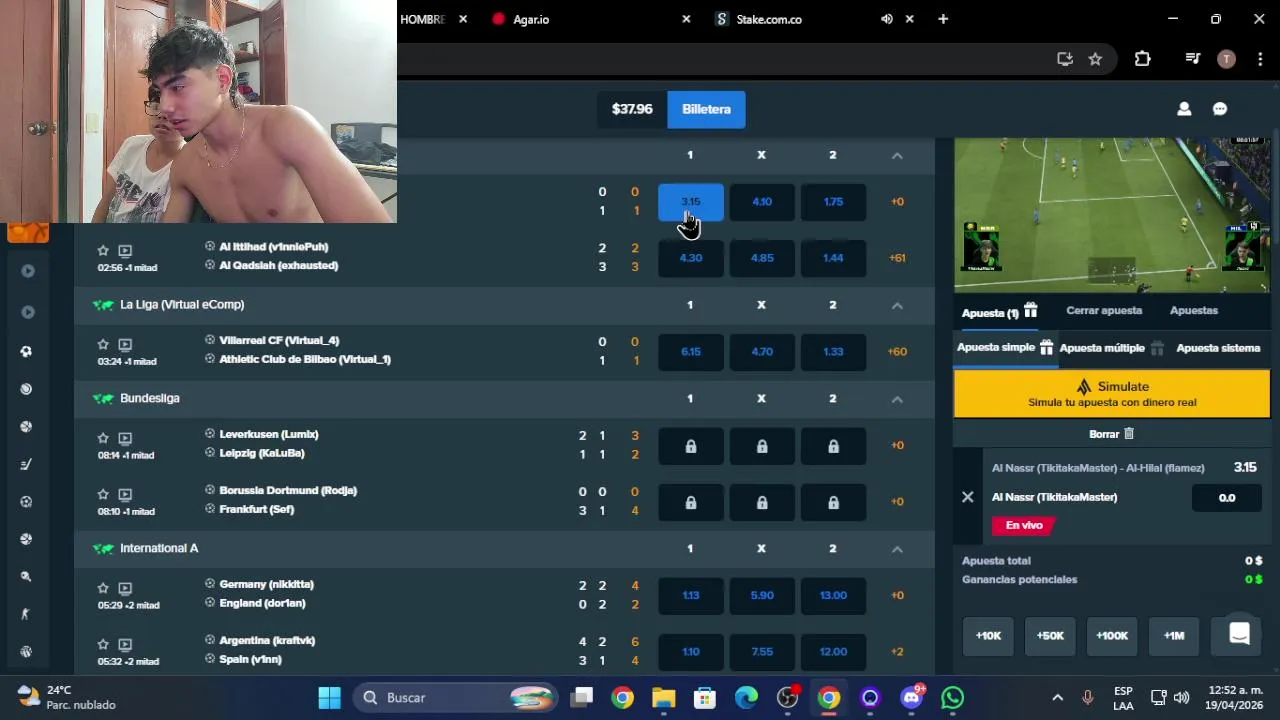
Task: Collapse the top league section chevron
Action: 897,155
